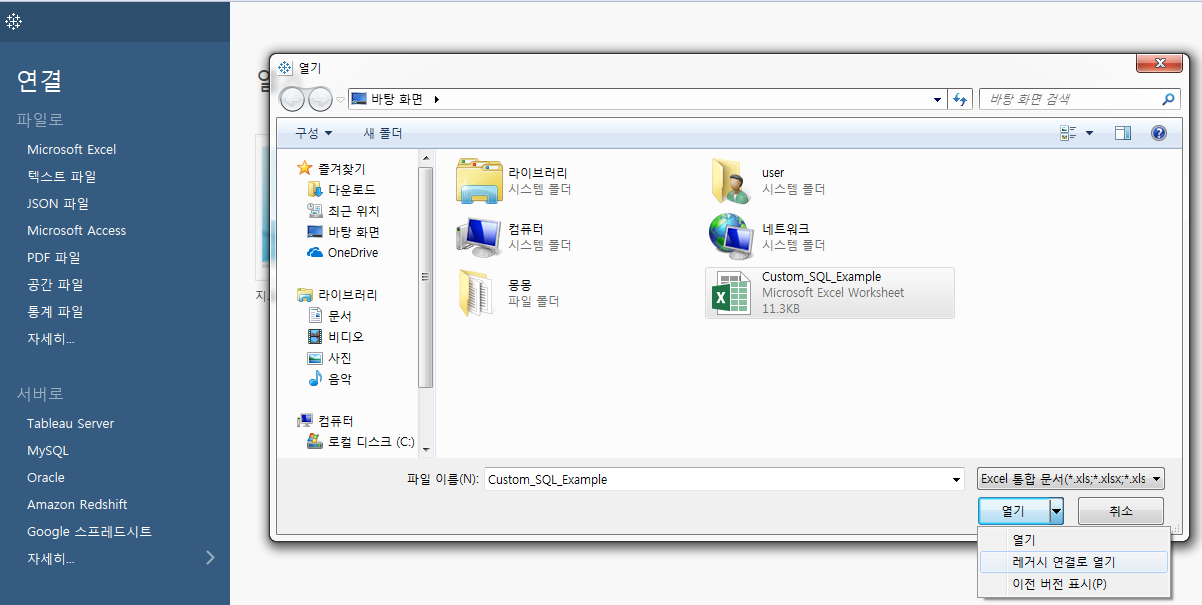The height and width of the screenshot is (605, 1202).
Task: Expand the 바탕 화면 breadcrumb arrow
Action: pos(437,99)
